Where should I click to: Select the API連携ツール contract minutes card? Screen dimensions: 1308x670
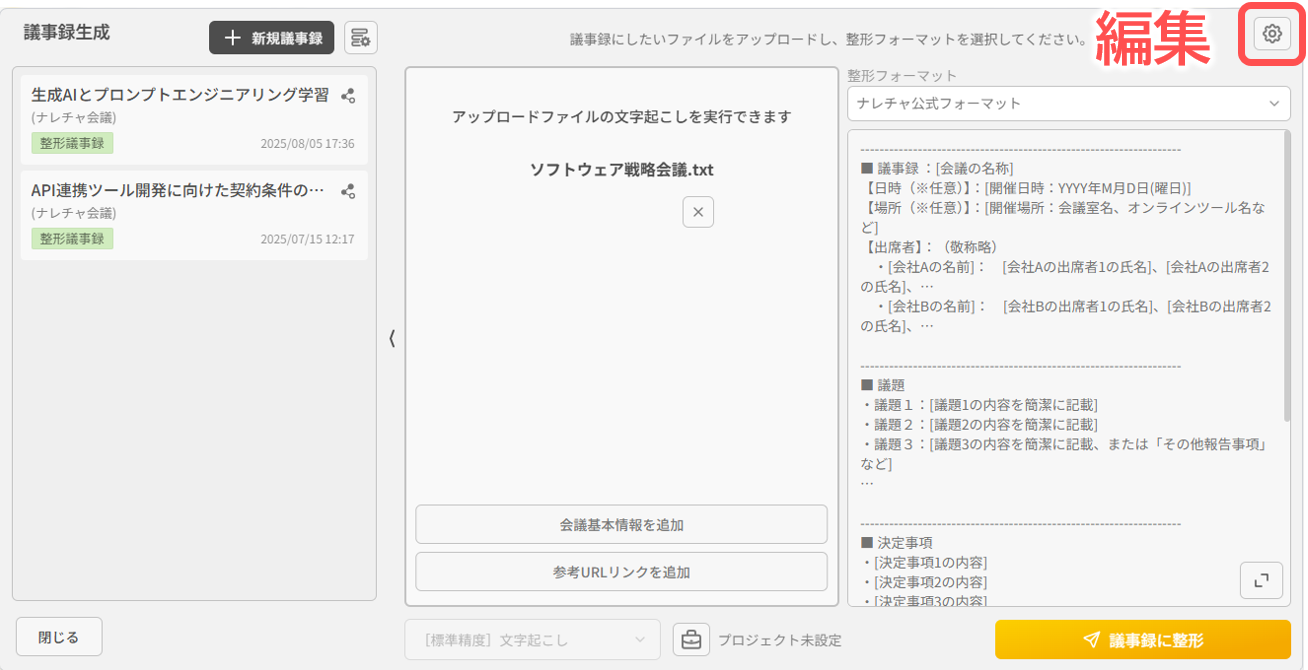tap(180, 215)
